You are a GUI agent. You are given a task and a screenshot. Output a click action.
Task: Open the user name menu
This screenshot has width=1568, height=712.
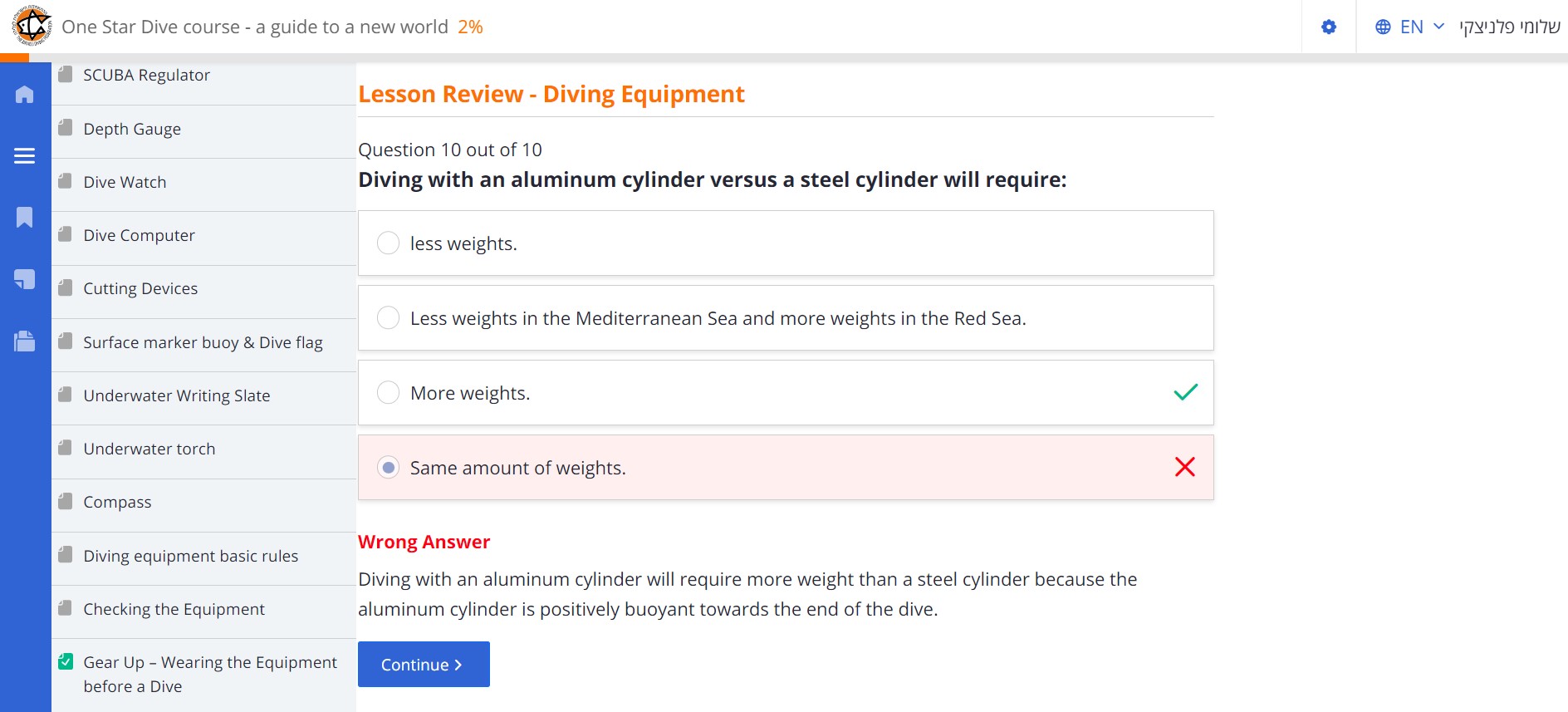[x=1510, y=27]
